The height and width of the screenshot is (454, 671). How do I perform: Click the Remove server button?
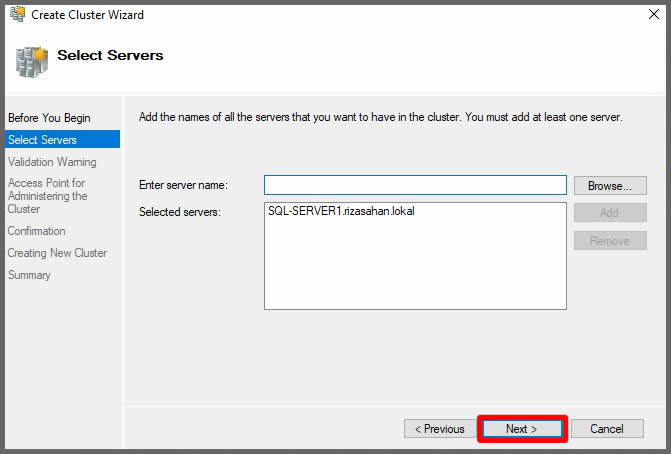coord(609,241)
